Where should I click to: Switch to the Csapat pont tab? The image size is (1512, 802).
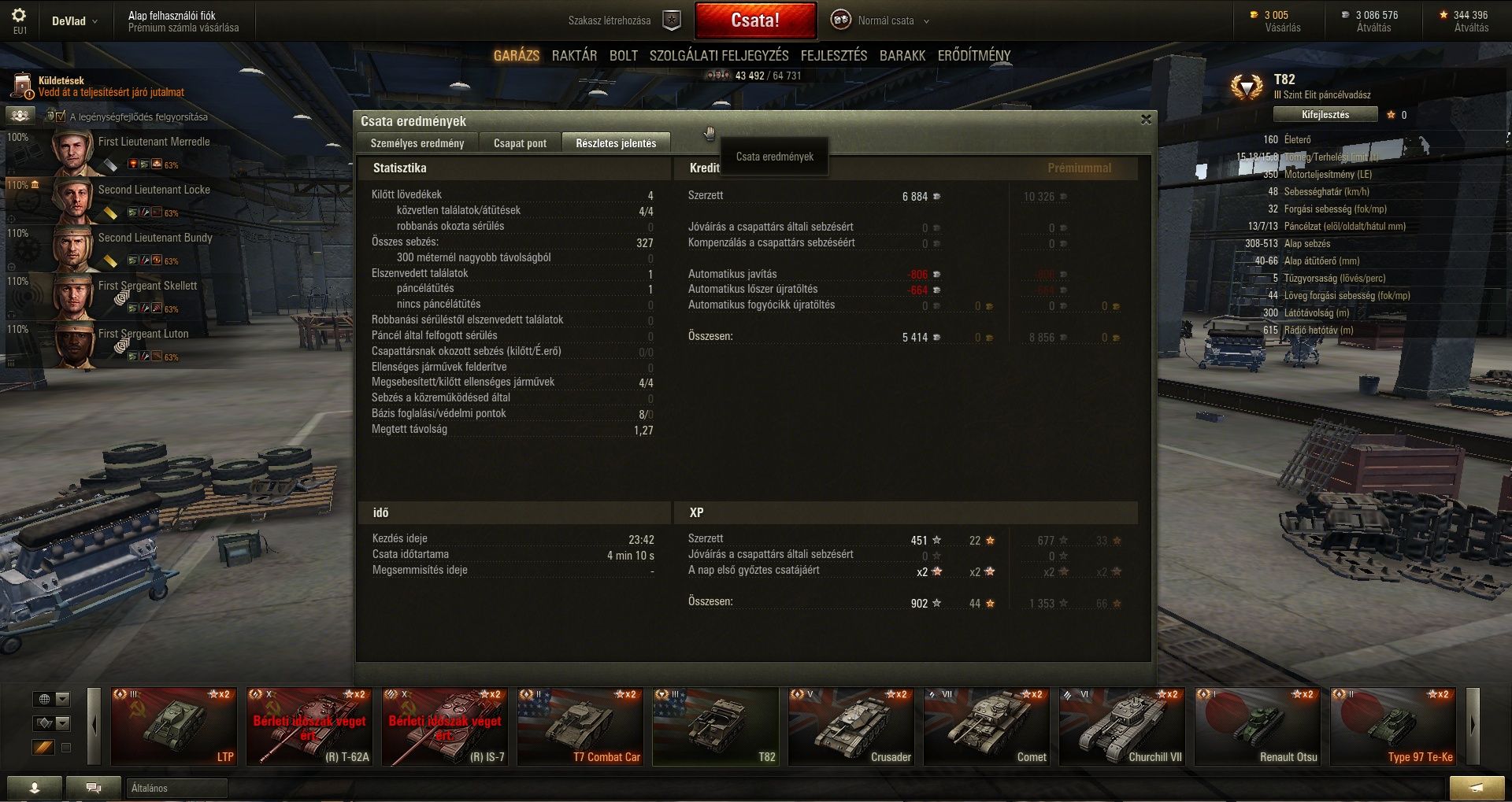tap(520, 143)
